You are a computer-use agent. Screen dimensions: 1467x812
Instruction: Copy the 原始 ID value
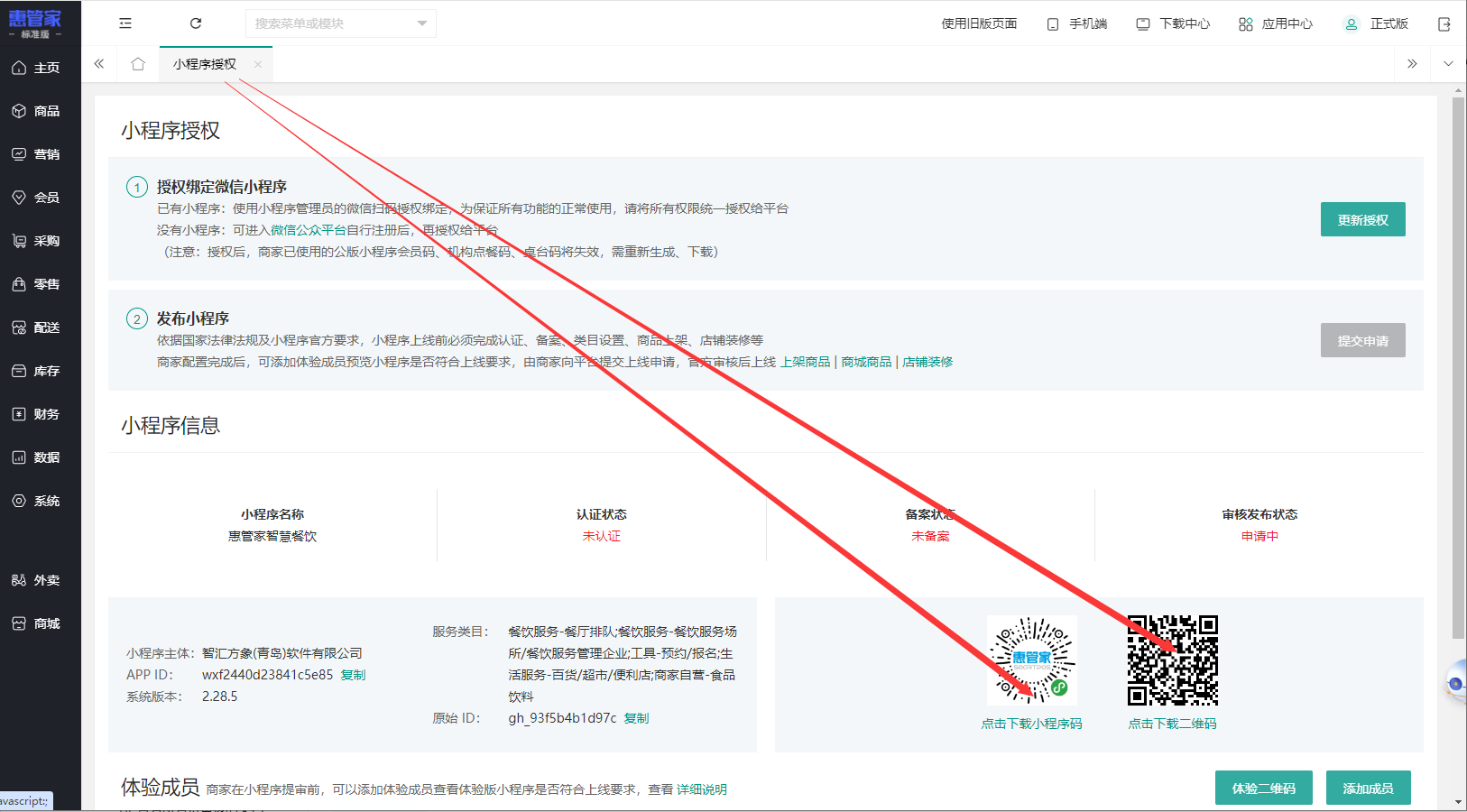(636, 718)
